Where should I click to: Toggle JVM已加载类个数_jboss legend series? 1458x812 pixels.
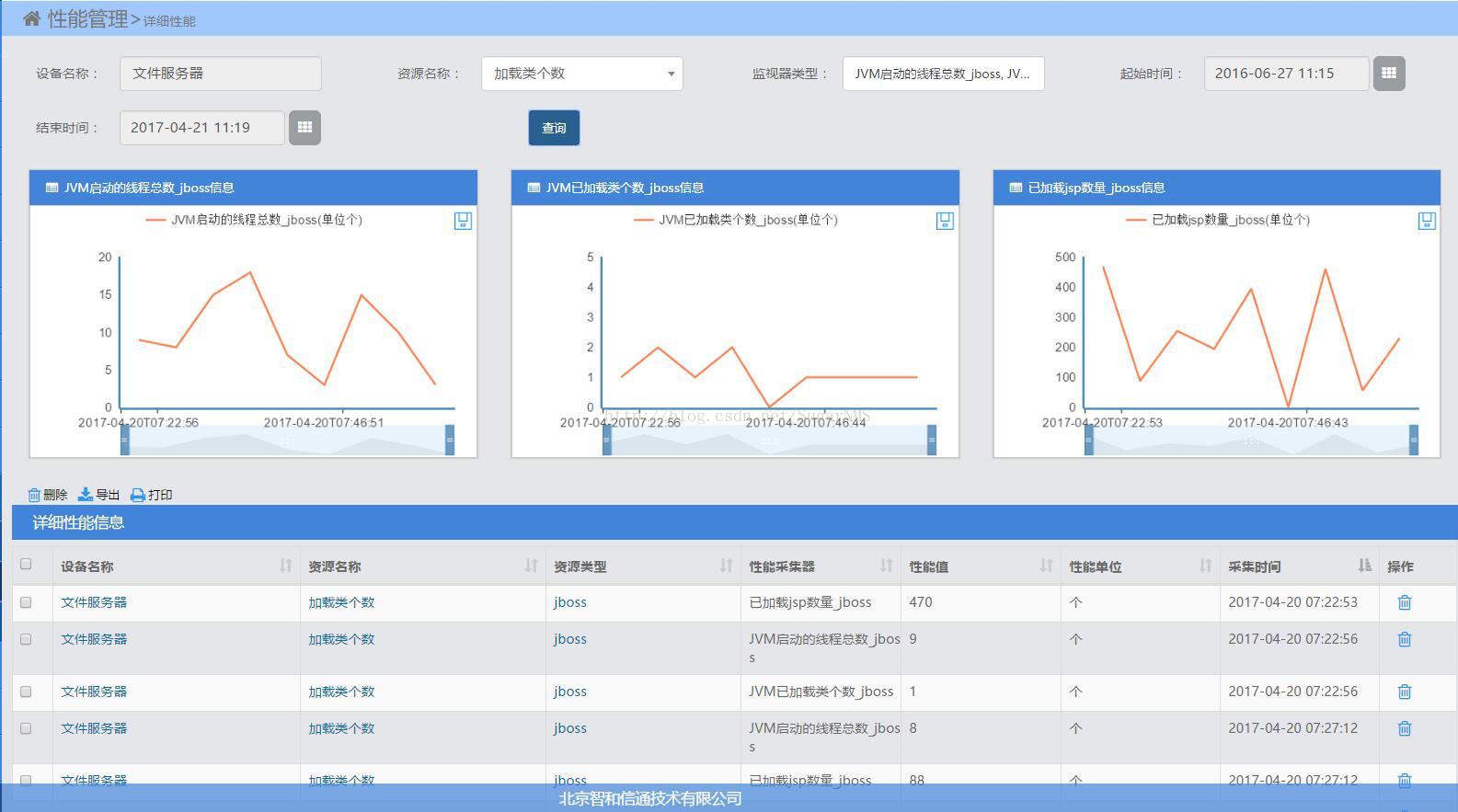tap(736, 220)
